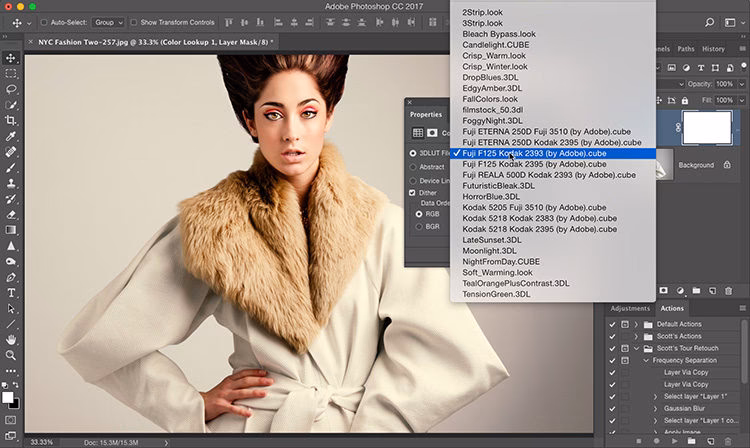Select the Crop tool

pos(11,120)
